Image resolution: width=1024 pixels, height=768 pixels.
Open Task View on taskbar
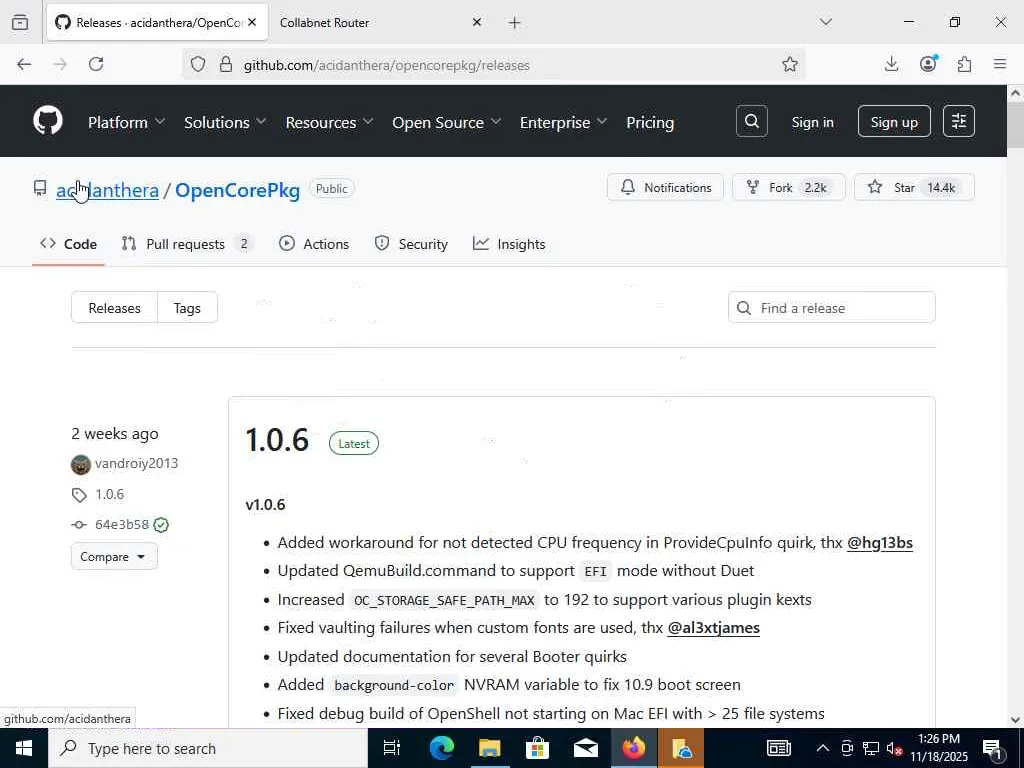391,748
